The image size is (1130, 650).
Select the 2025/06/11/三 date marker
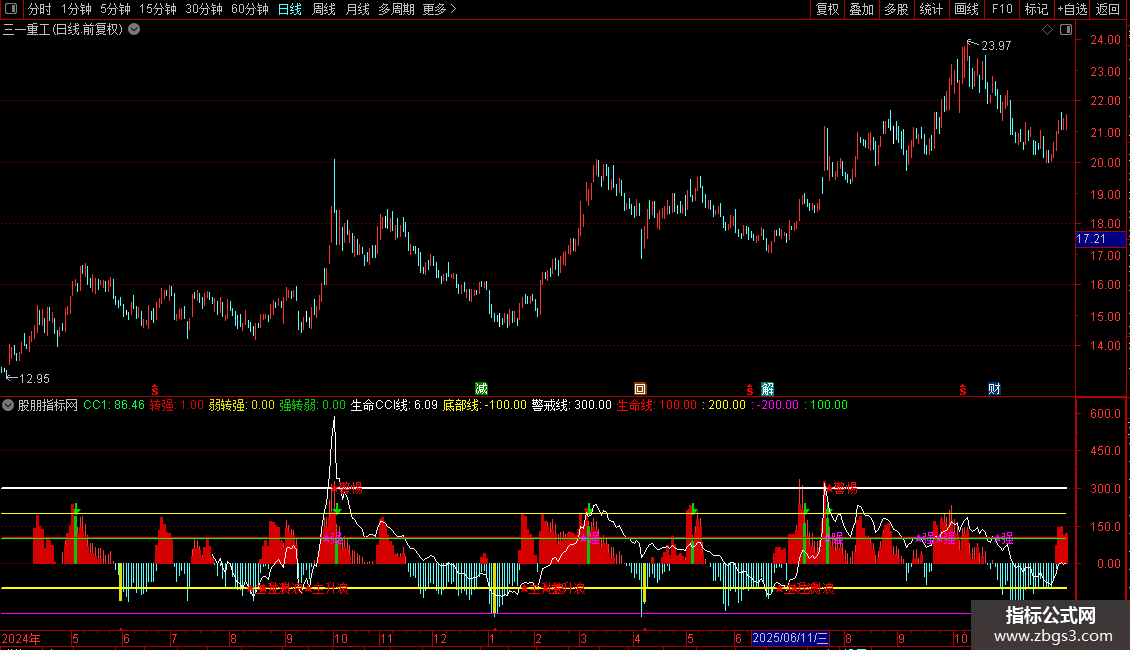click(x=790, y=638)
